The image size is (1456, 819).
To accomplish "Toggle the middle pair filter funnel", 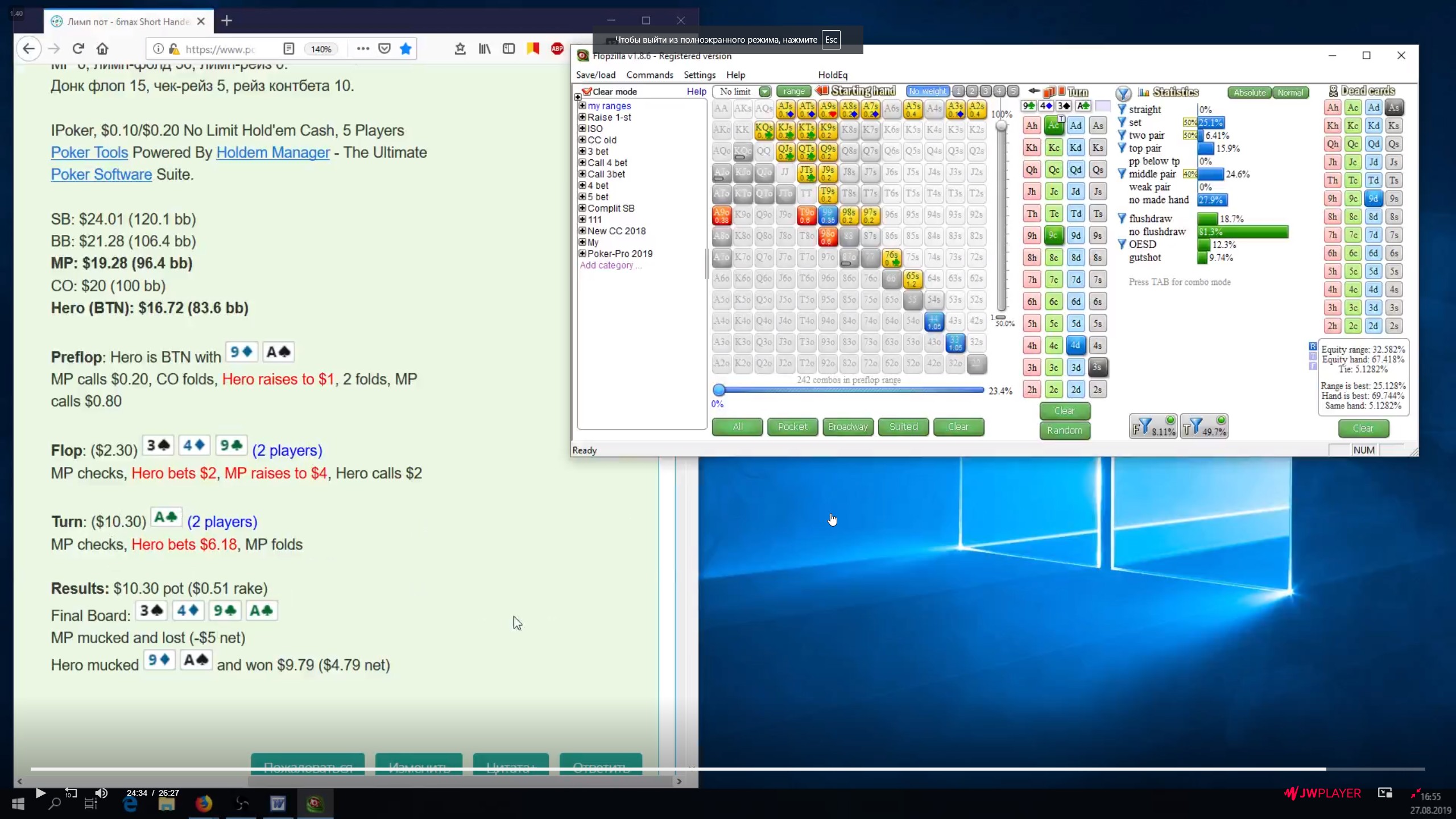I will pyautogui.click(x=1122, y=174).
